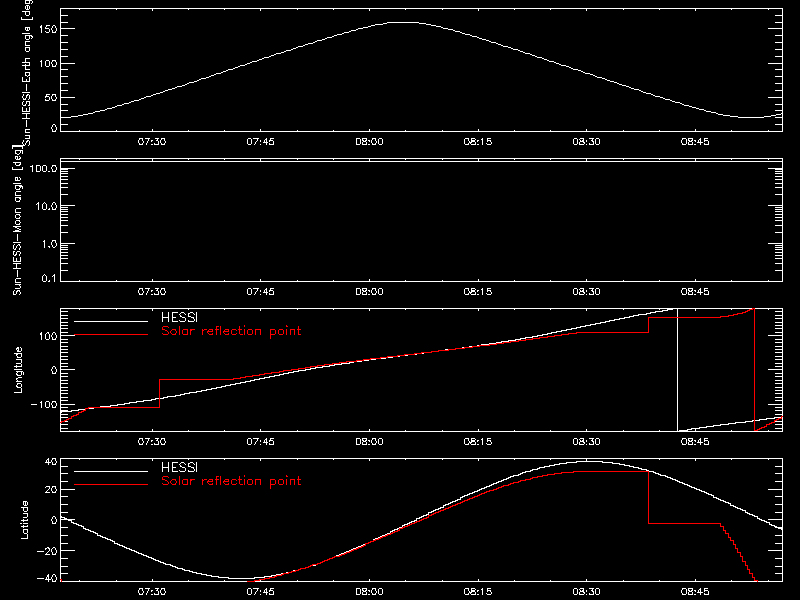
Task: Click red 'Solar reflection point' label in Longitude plot
Action: pyautogui.click(x=231, y=331)
